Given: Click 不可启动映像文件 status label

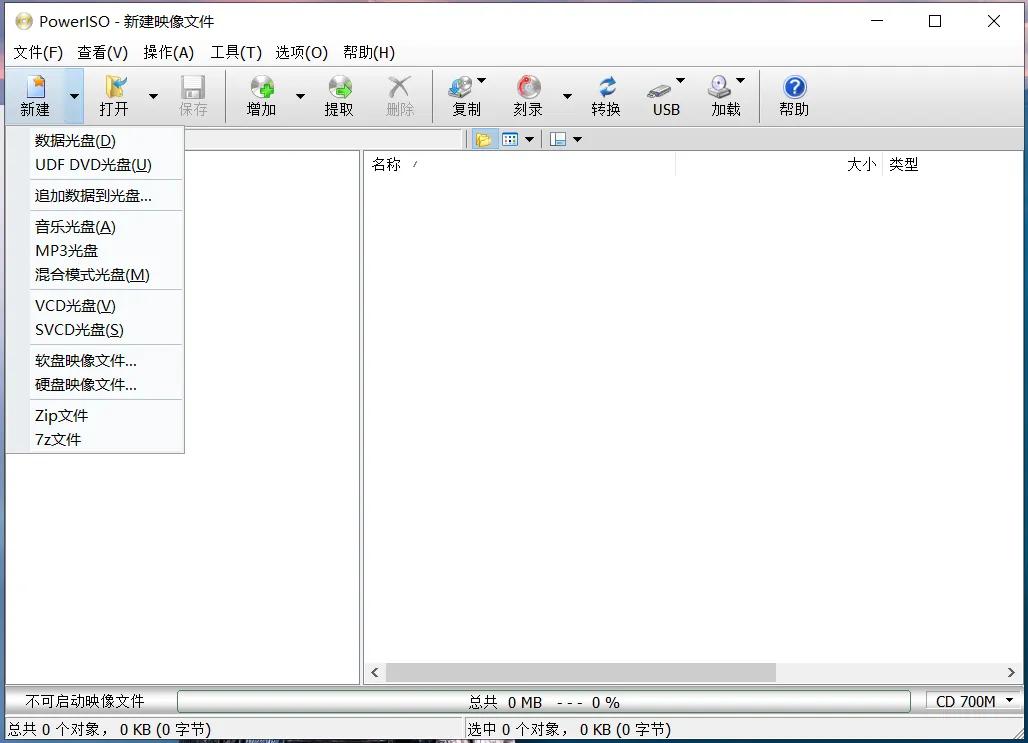Looking at the screenshot, I should click(85, 702).
